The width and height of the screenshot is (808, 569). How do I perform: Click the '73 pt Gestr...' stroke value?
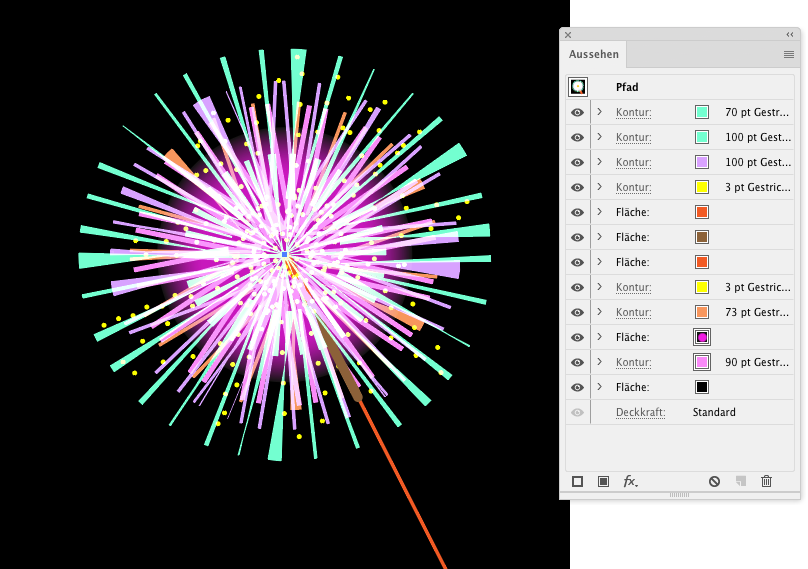(x=757, y=312)
